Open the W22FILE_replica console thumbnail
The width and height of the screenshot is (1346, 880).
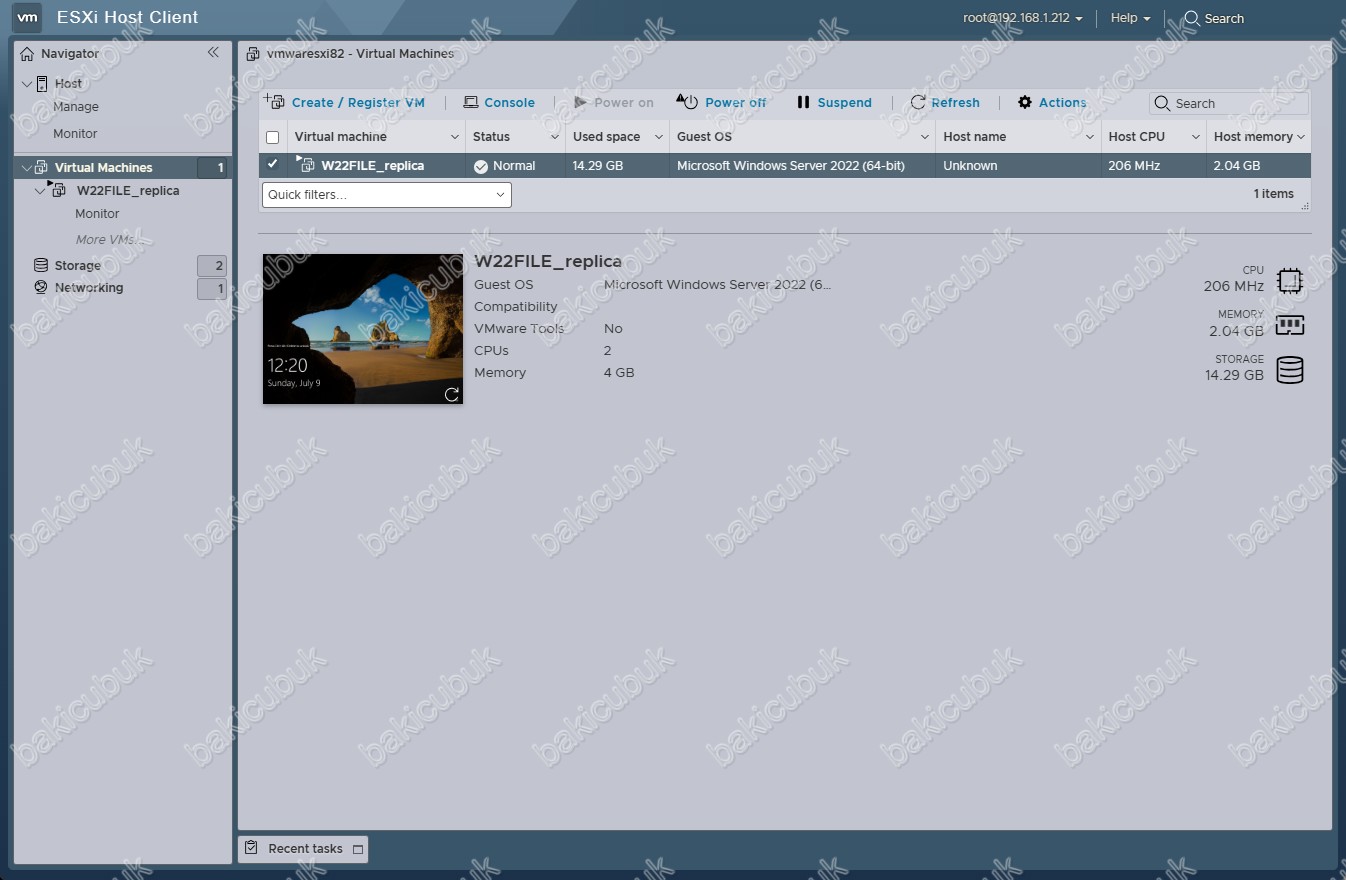click(x=363, y=329)
